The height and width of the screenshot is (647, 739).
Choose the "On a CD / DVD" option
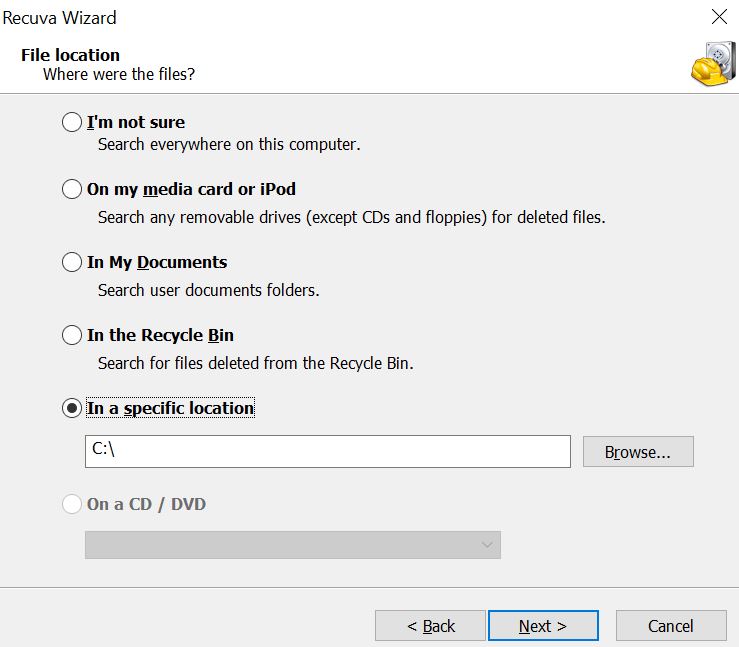tap(72, 504)
